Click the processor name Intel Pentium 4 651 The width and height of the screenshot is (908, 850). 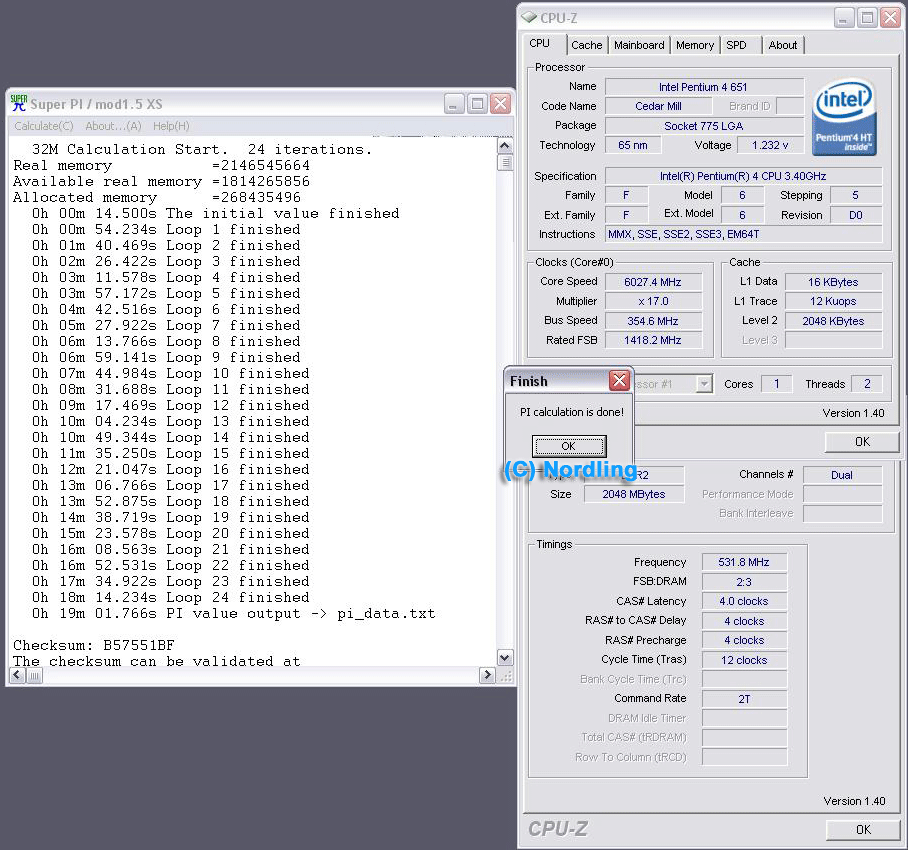[704, 87]
